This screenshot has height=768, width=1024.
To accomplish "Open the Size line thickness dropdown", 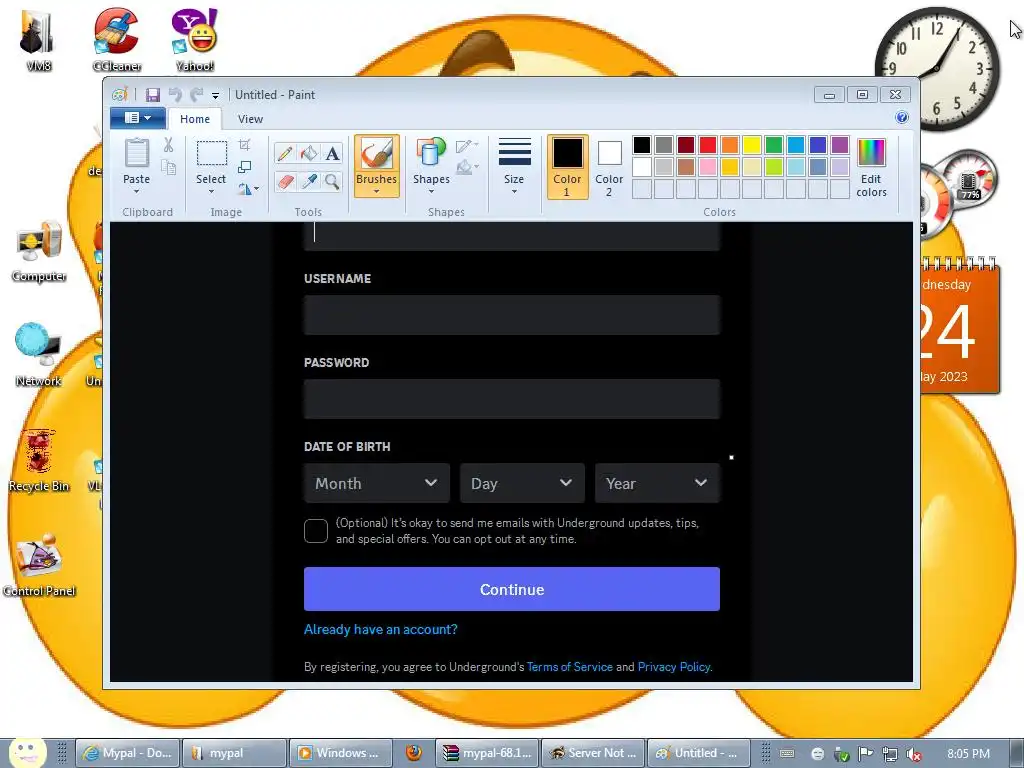I will click(x=514, y=166).
